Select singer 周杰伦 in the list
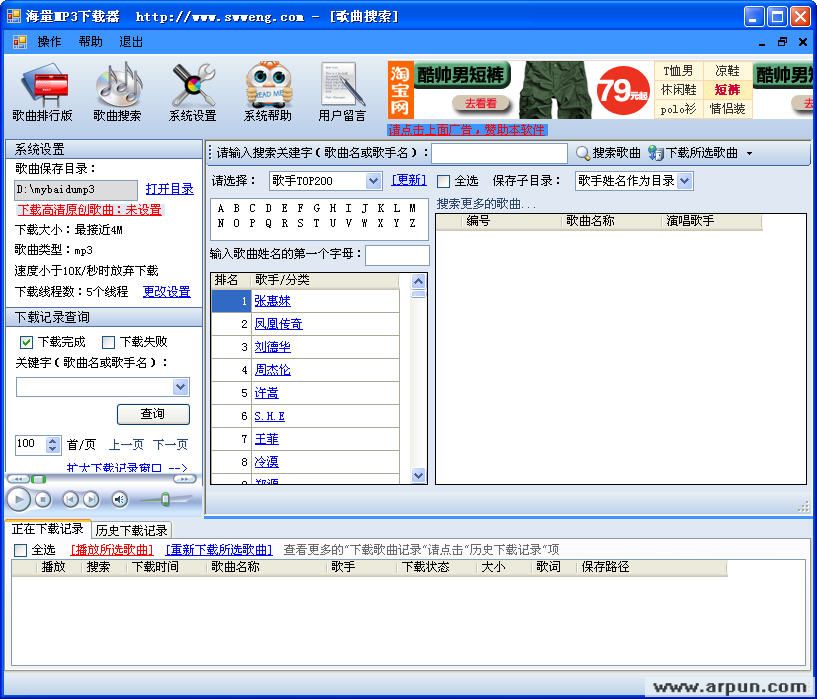This screenshot has width=817, height=699. coord(273,370)
